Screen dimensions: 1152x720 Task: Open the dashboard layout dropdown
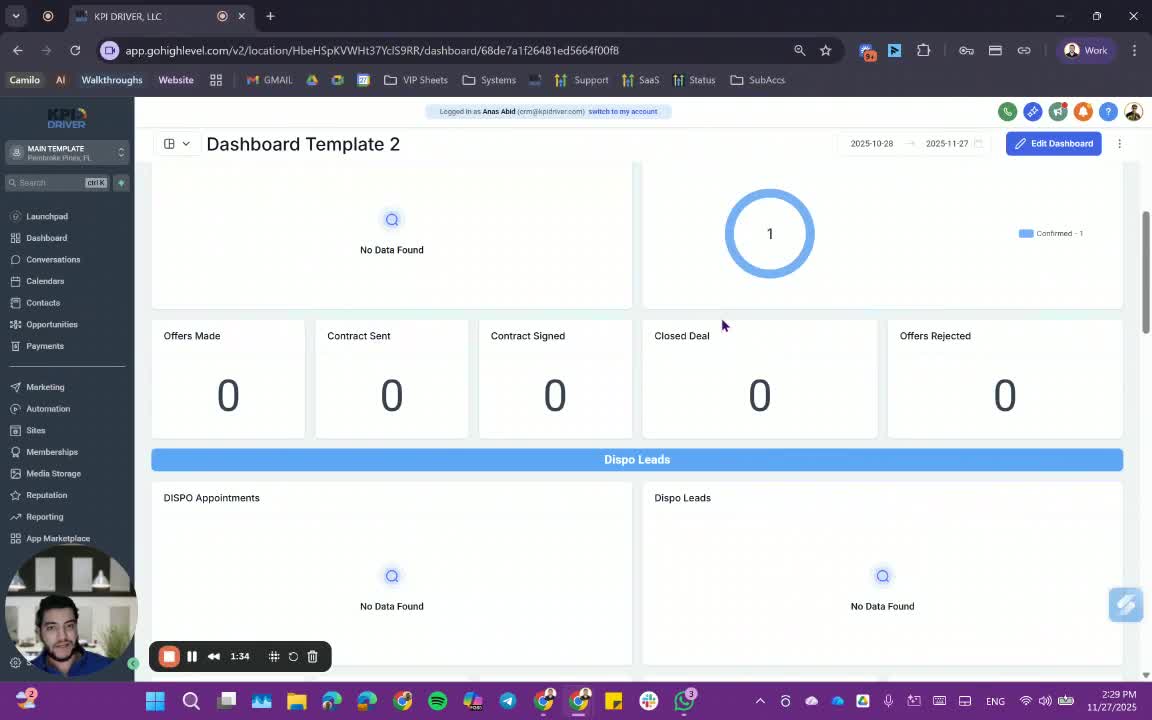click(176, 144)
